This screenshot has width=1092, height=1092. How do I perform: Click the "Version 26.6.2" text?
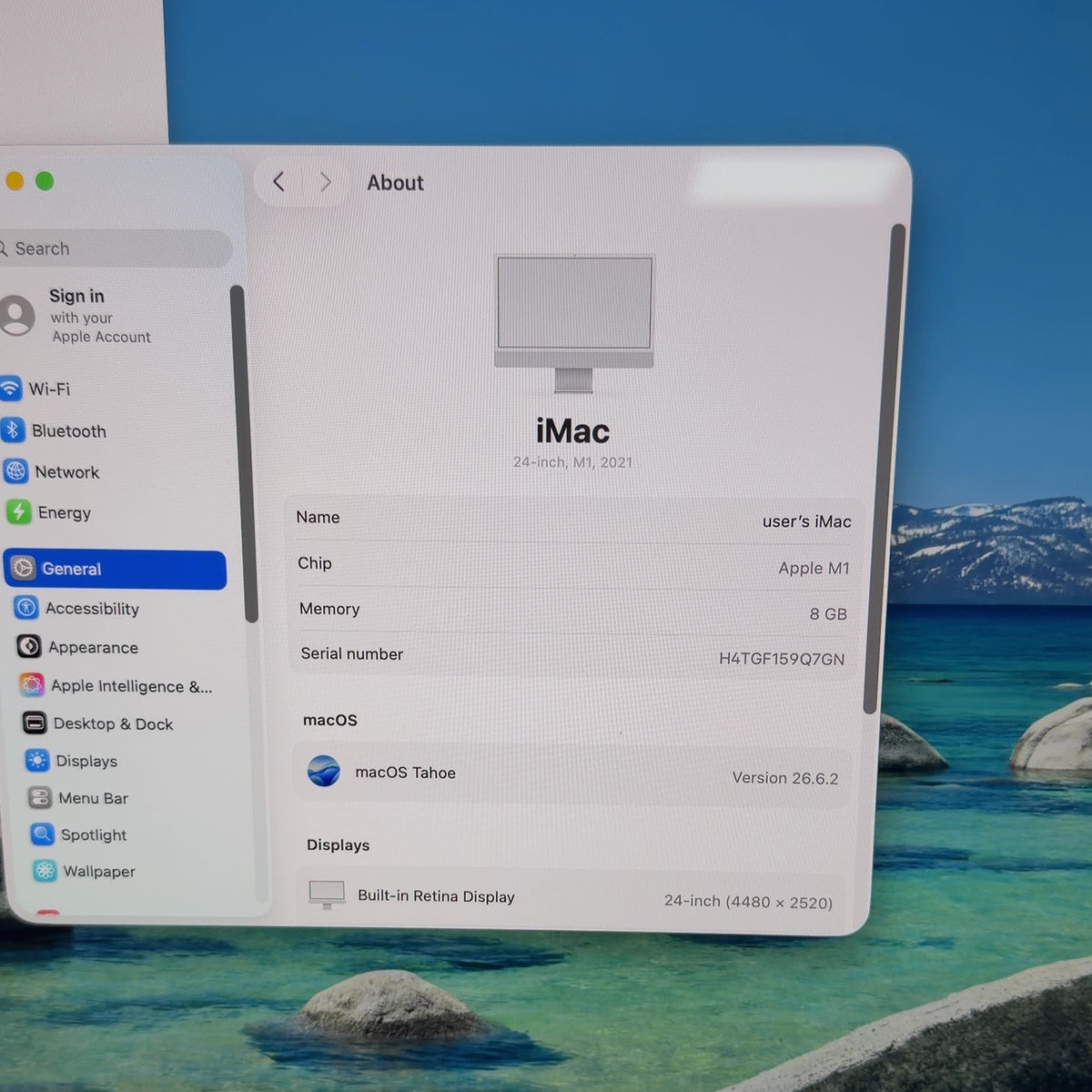coord(785,778)
